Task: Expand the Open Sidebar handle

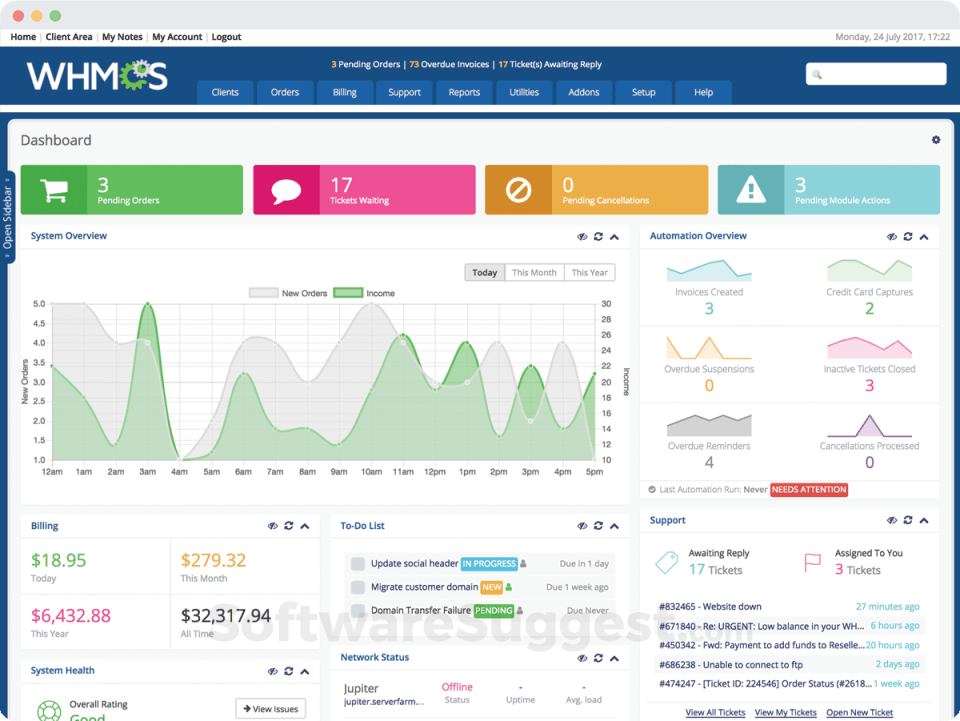Action: (7, 217)
